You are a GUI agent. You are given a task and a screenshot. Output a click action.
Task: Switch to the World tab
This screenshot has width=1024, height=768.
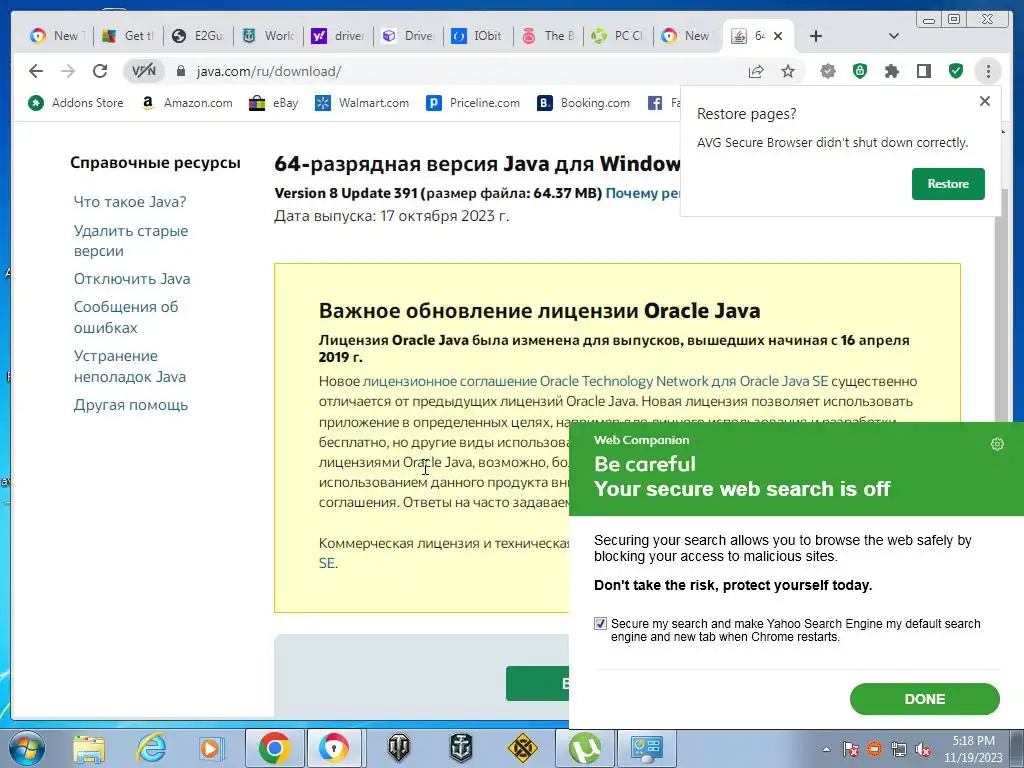tap(268, 36)
